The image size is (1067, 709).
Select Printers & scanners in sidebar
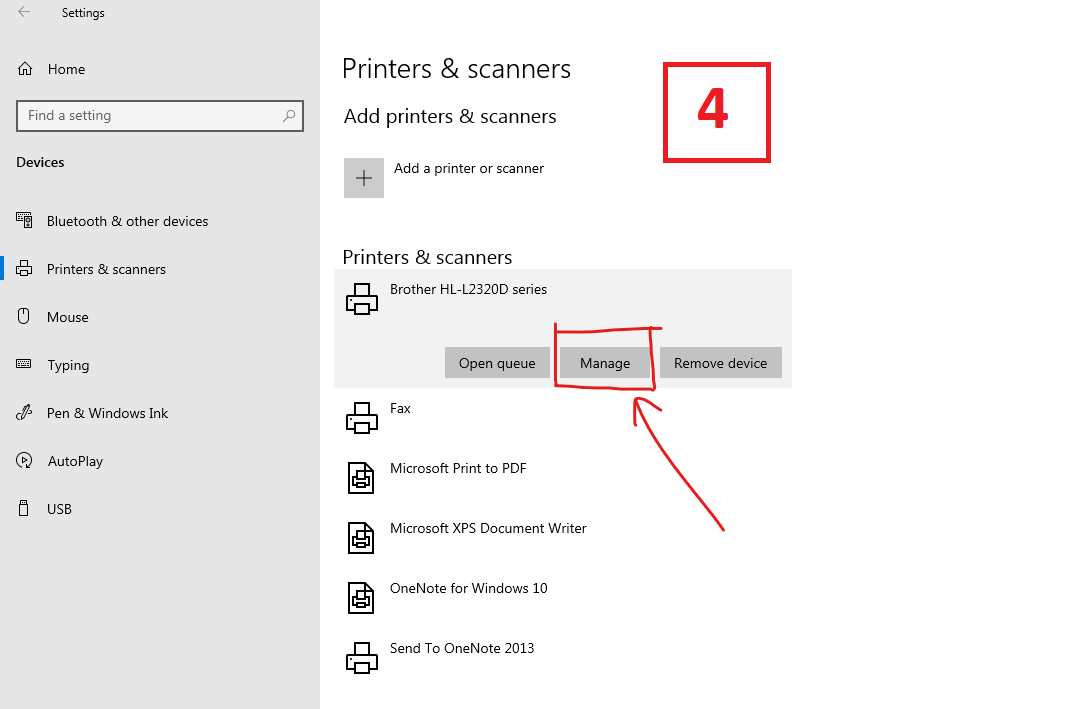[106, 269]
